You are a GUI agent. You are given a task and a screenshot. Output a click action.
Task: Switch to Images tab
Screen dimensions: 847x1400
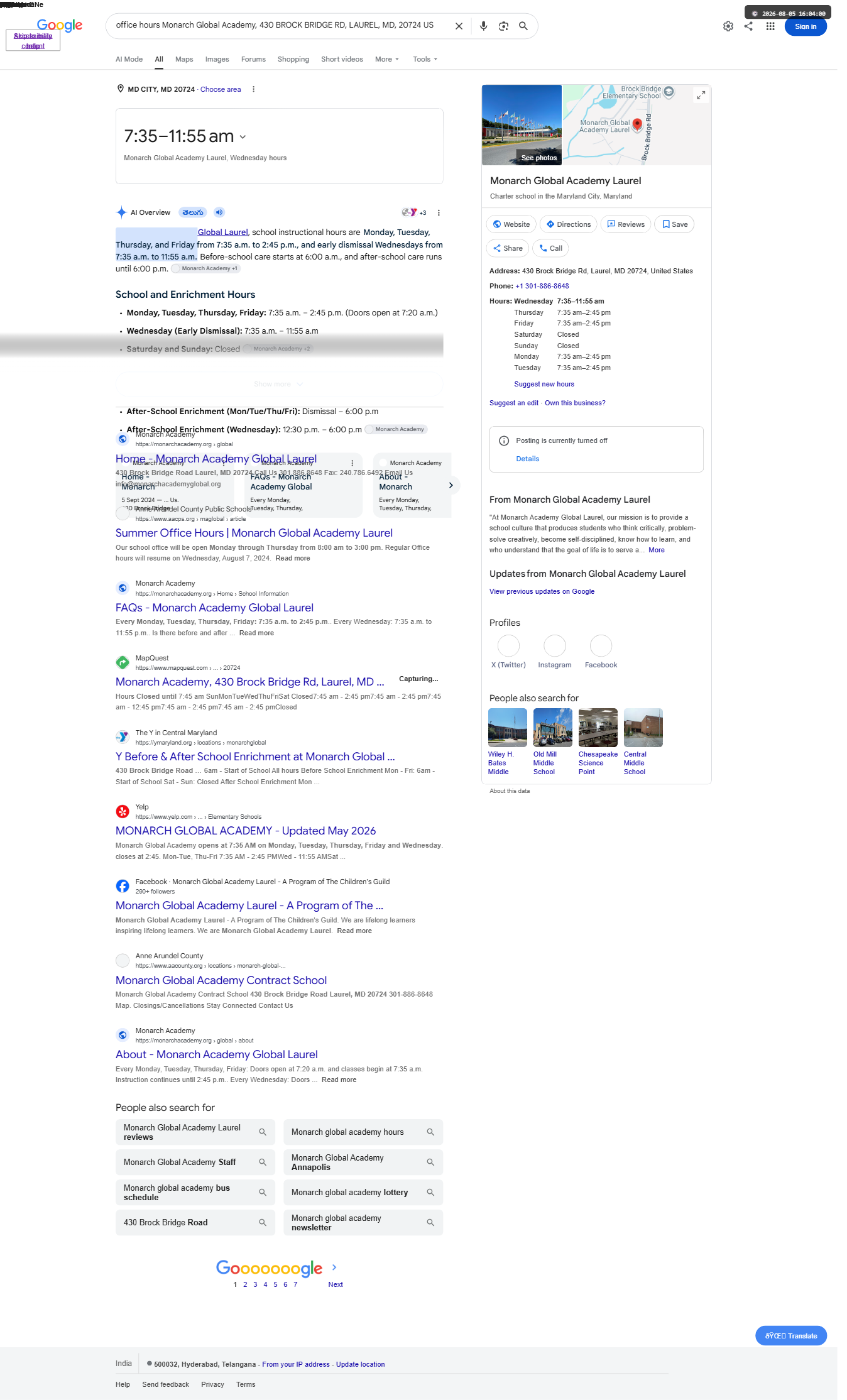[x=217, y=59]
